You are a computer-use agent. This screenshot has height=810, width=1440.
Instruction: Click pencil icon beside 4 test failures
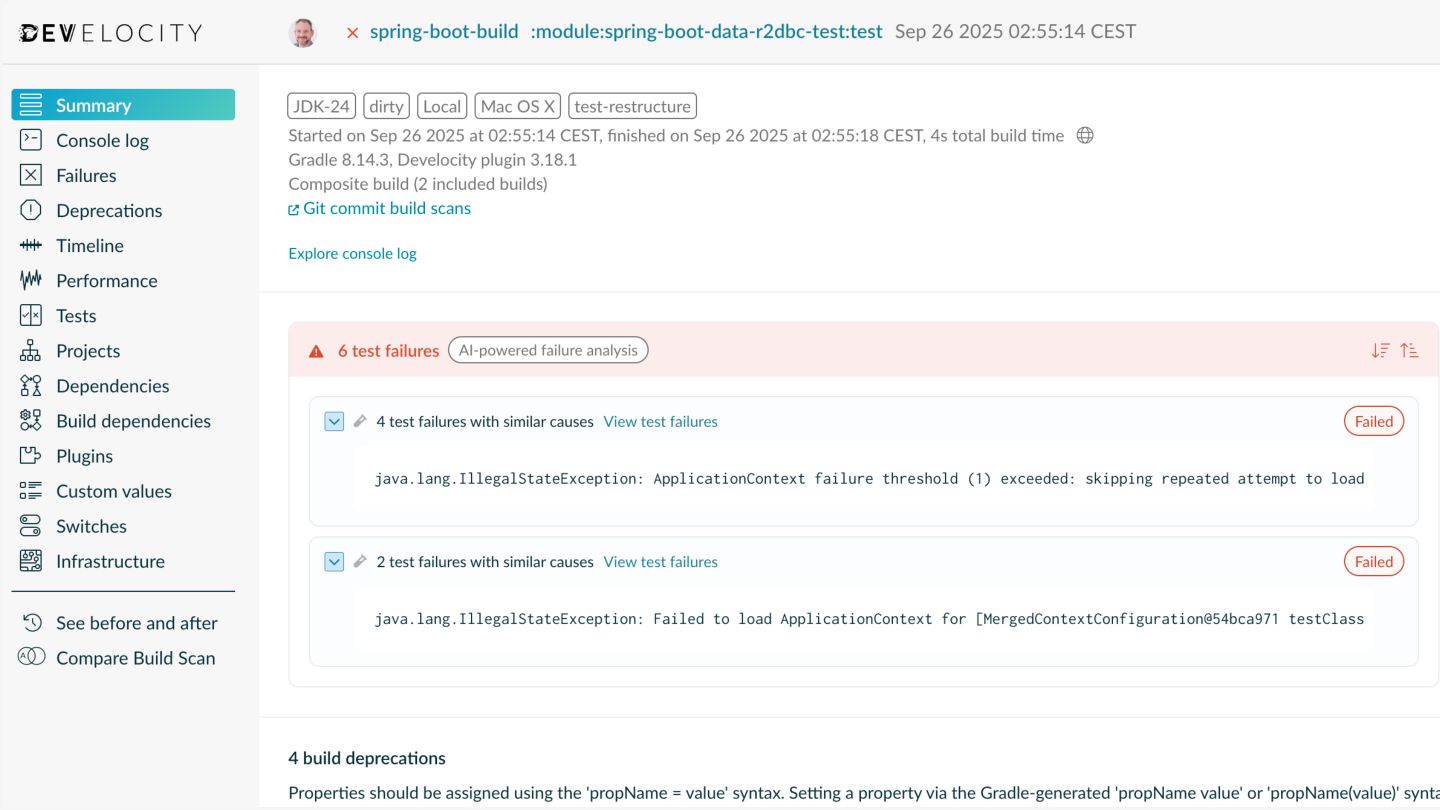pos(360,421)
